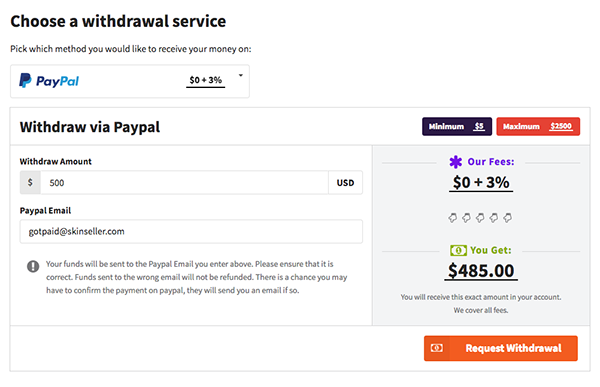This screenshot has height=387, width=600.
Task: Click the Request Withdrawal button
Action: [x=501, y=348]
